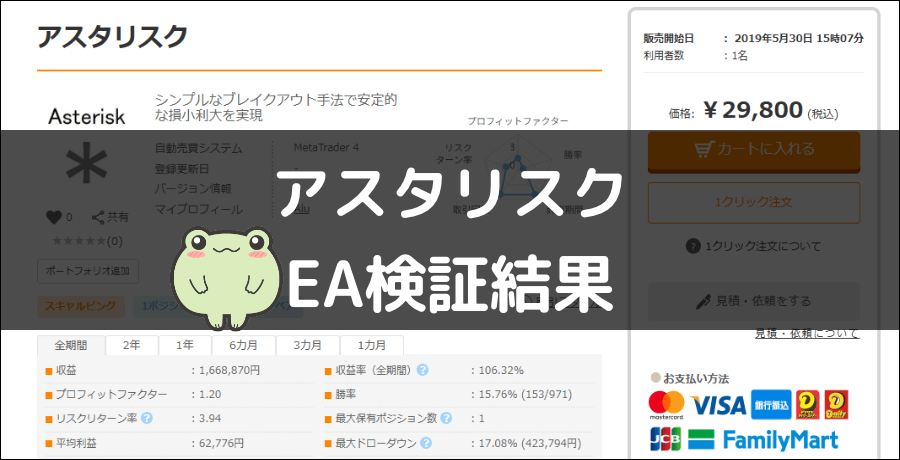900x460 pixels.
Task: Click the プロフィットファクター value 1.20
Action: pos(210,395)
